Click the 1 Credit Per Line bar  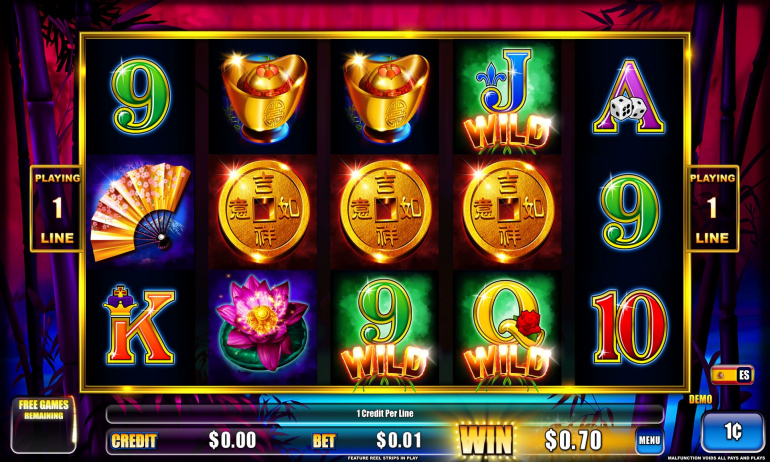coord(385,414)
